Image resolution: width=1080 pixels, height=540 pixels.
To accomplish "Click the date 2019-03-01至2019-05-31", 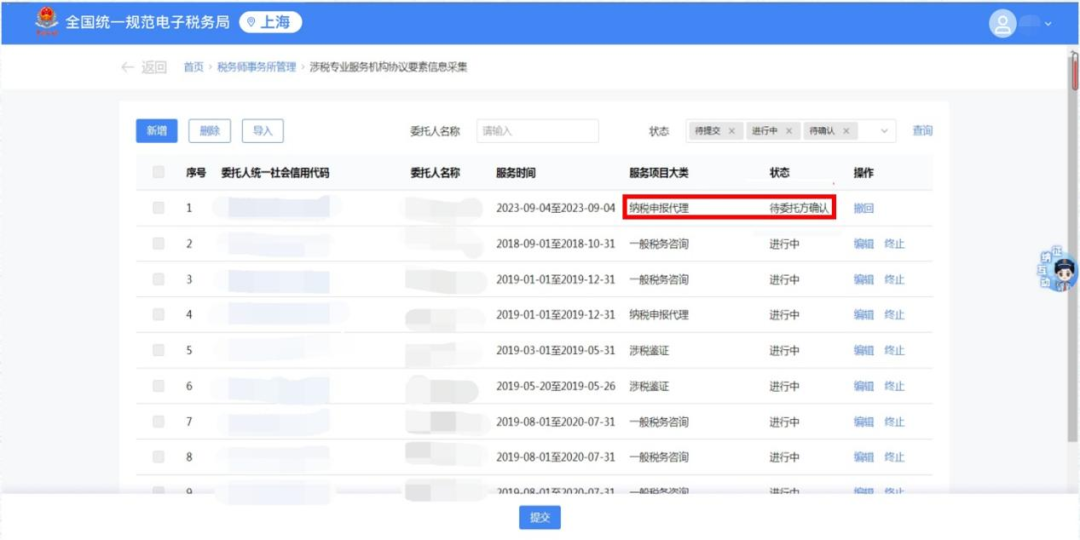I will 555,350.
